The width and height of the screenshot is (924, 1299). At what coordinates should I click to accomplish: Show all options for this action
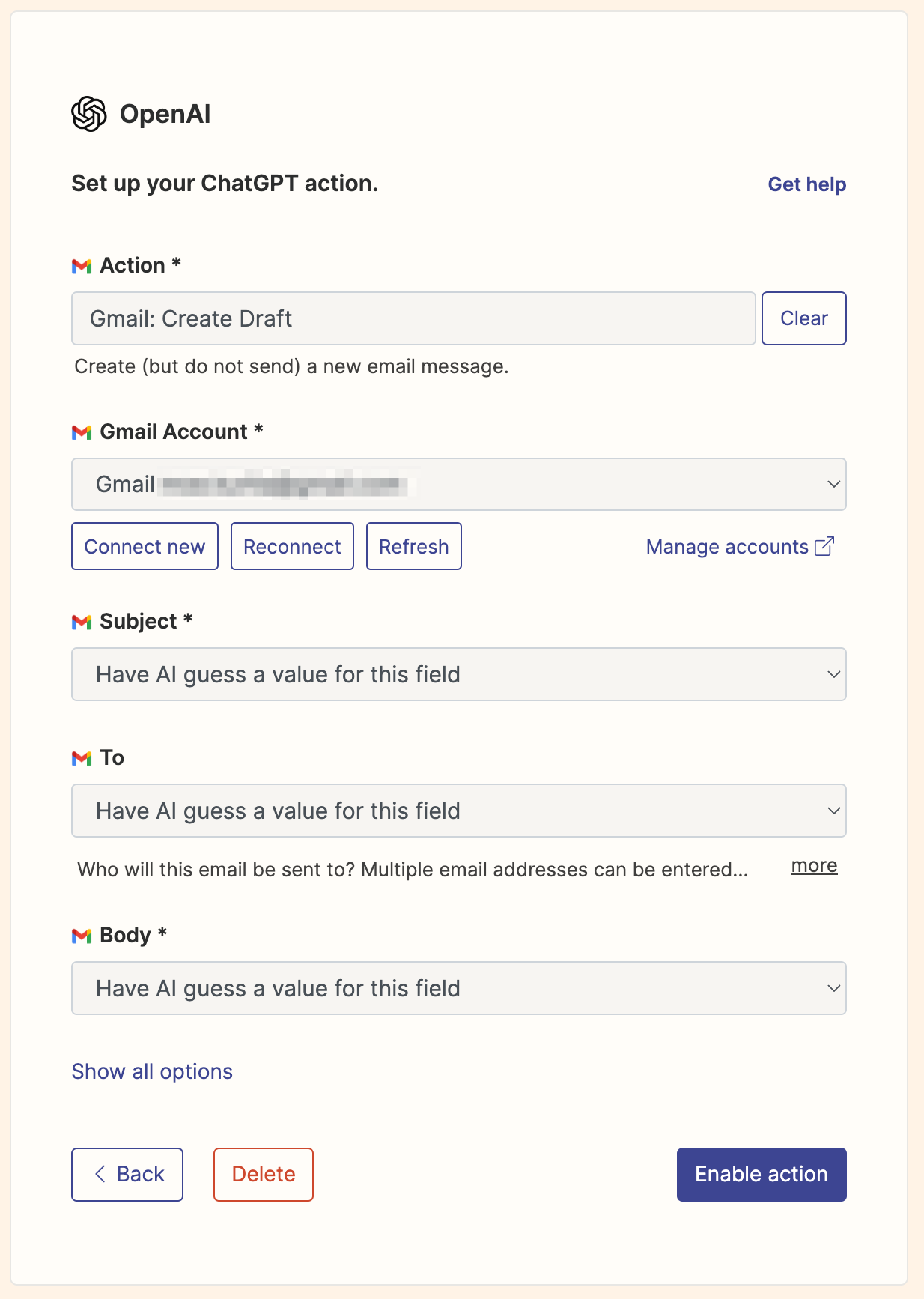pos(152,1071)
